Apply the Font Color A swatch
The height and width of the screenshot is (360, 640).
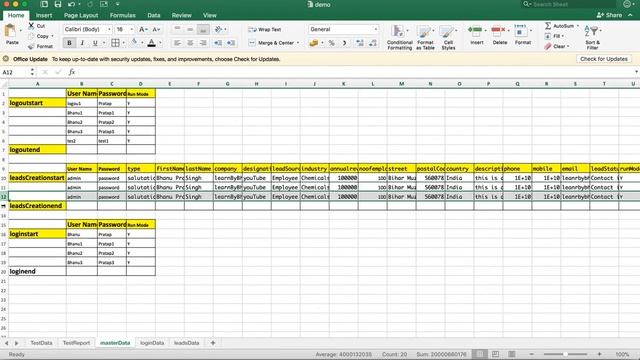pos(151,43)
